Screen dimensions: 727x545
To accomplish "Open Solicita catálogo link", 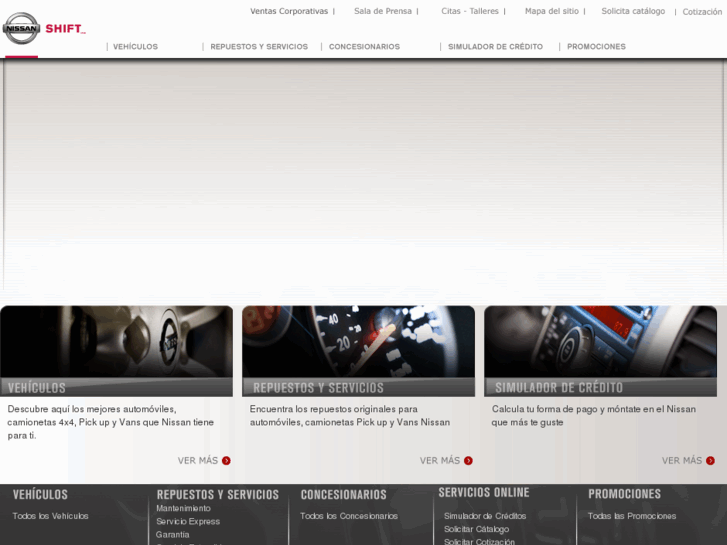I will tap(633, 11).
